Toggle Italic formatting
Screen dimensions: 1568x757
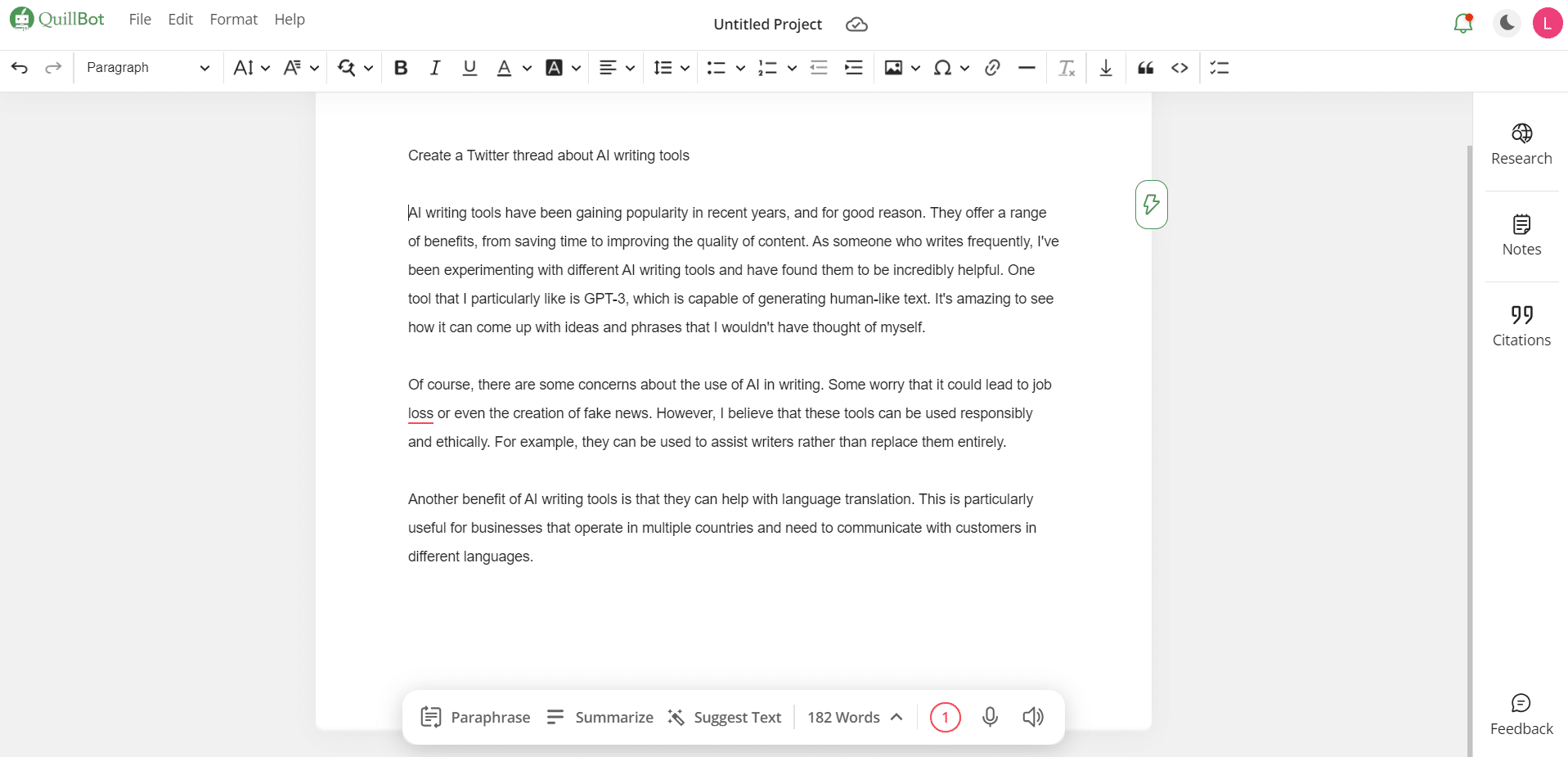tap(435, 68)
